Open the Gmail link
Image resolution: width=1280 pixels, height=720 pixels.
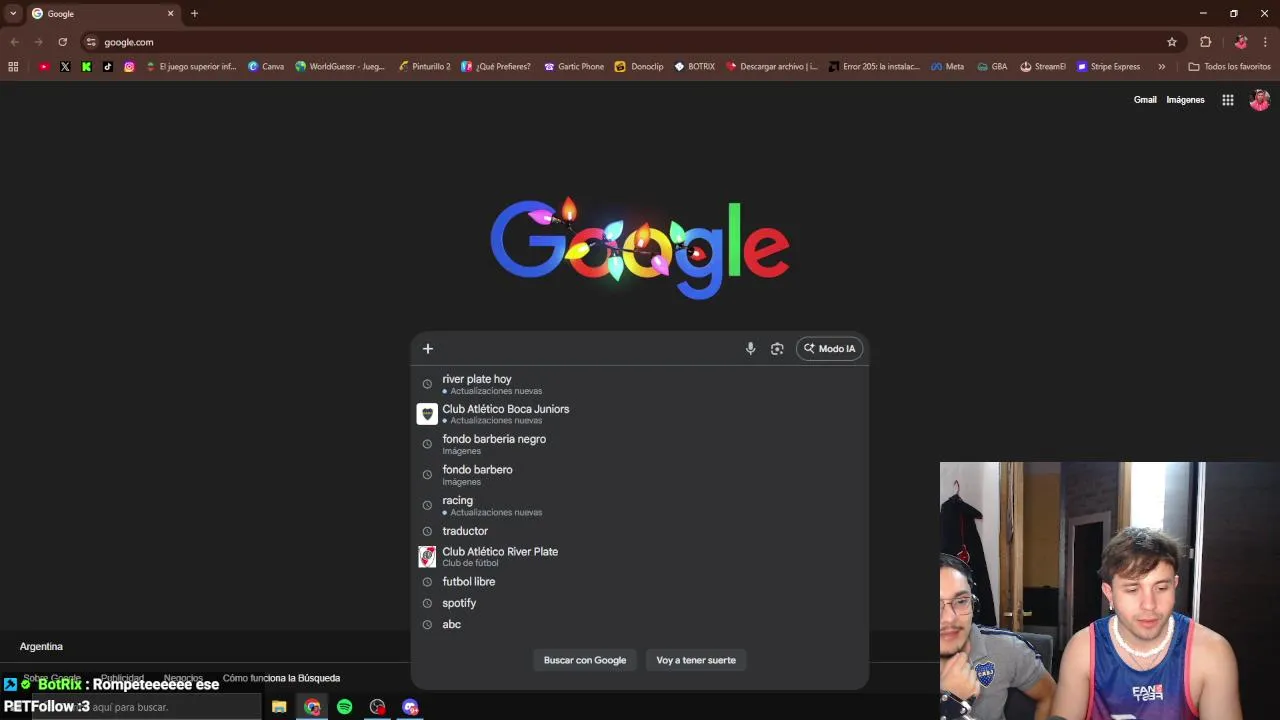[x=1145, y=100]
